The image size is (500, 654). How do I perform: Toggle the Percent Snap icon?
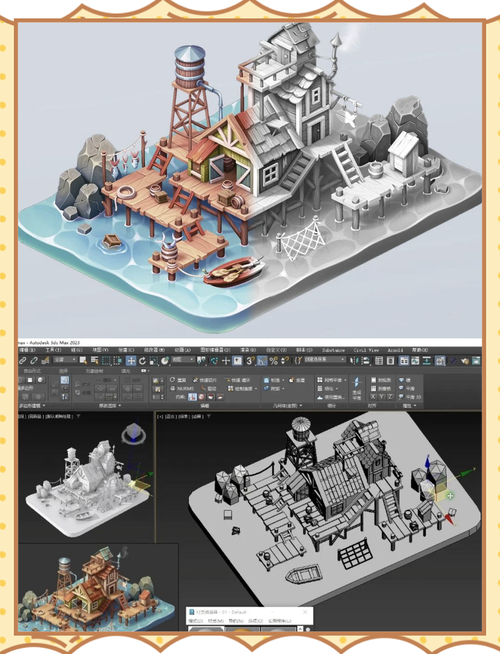coord(273,360)
